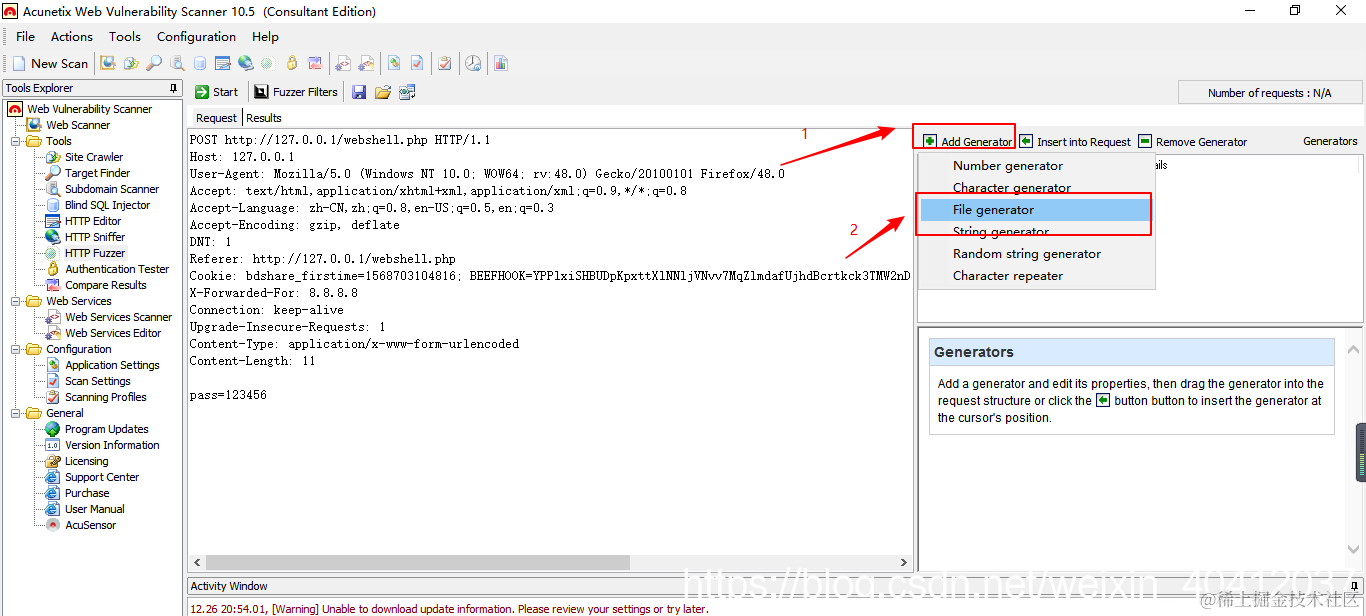
Task: Choose File generator from dropdown
Action: [1035, 210]
